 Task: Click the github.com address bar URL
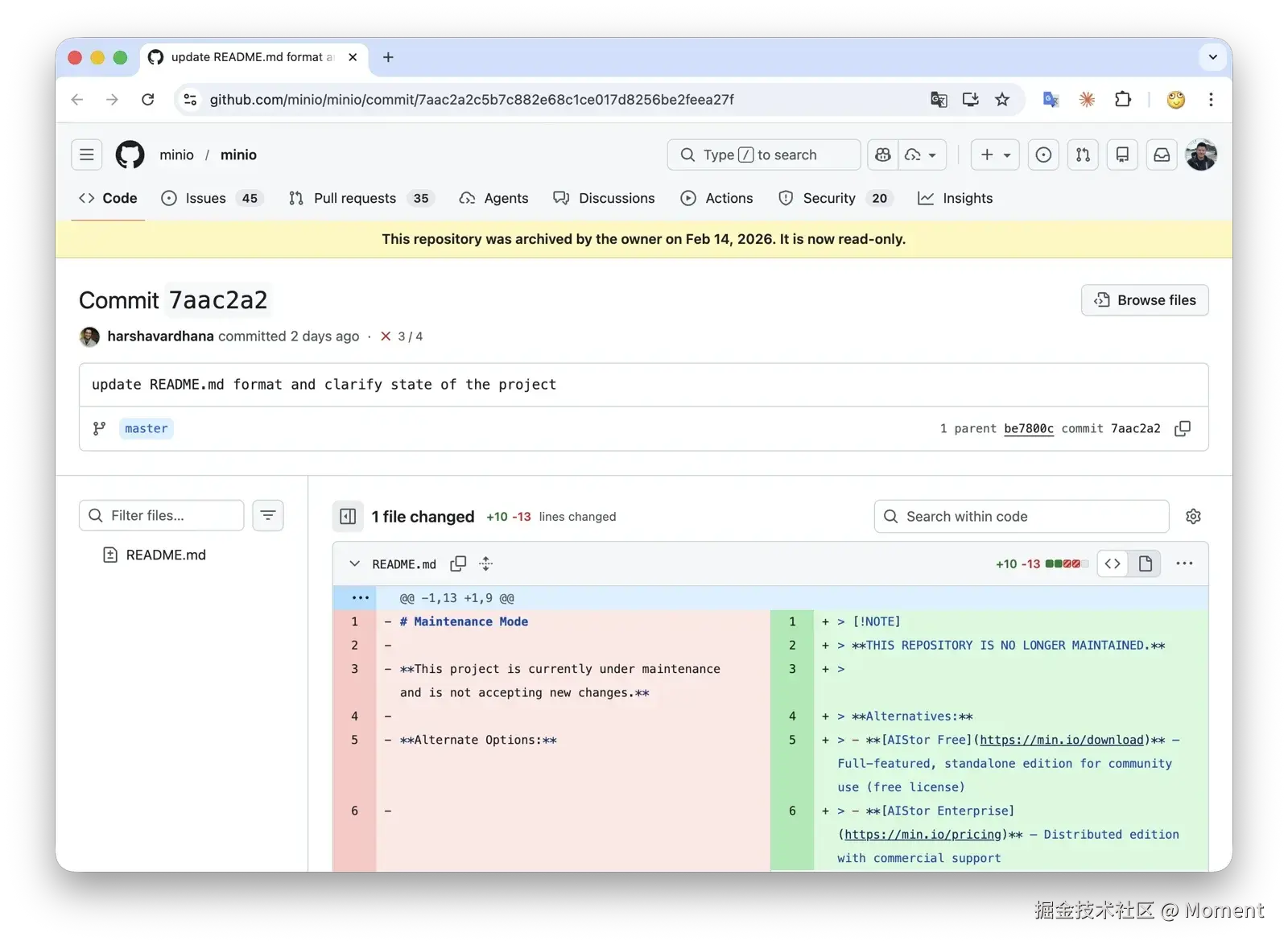point(472,99)
